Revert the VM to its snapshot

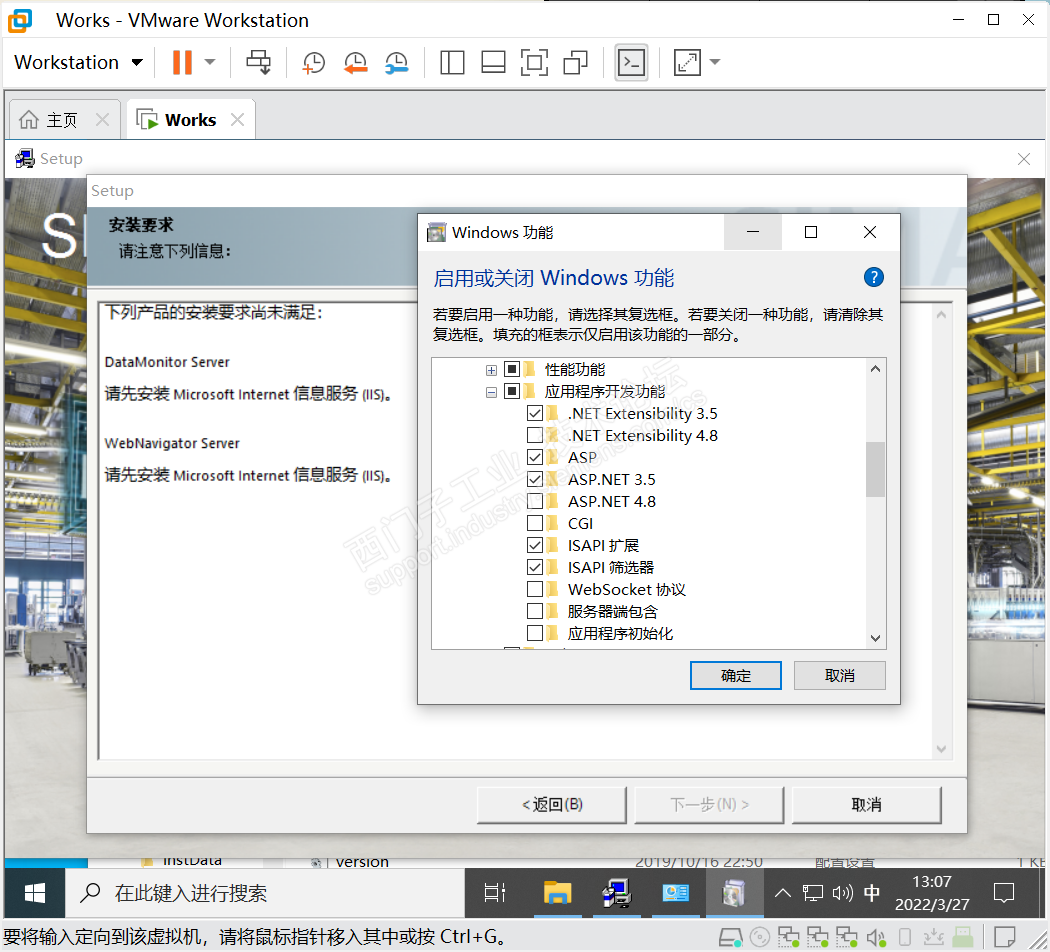point(356,63)
